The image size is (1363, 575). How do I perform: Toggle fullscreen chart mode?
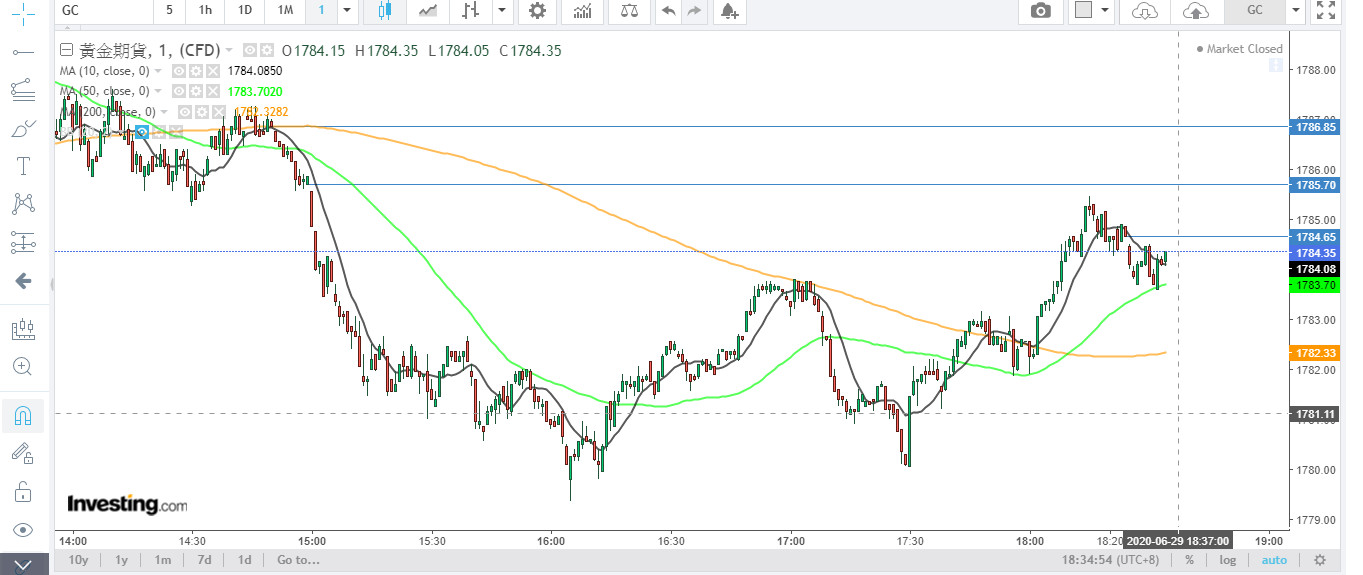pyautogui.click(x=1325, y=11)
